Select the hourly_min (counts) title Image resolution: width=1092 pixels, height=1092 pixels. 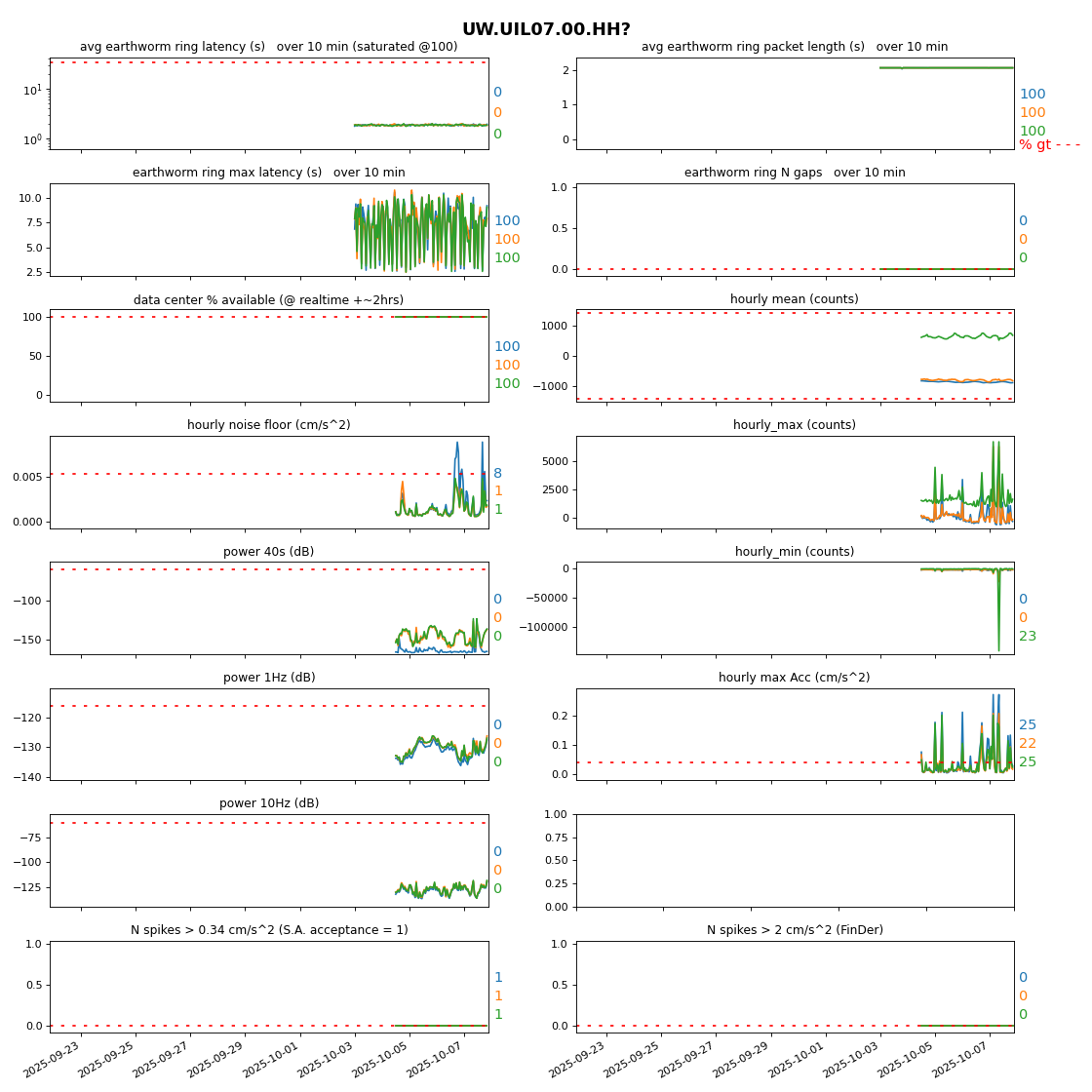795,552
